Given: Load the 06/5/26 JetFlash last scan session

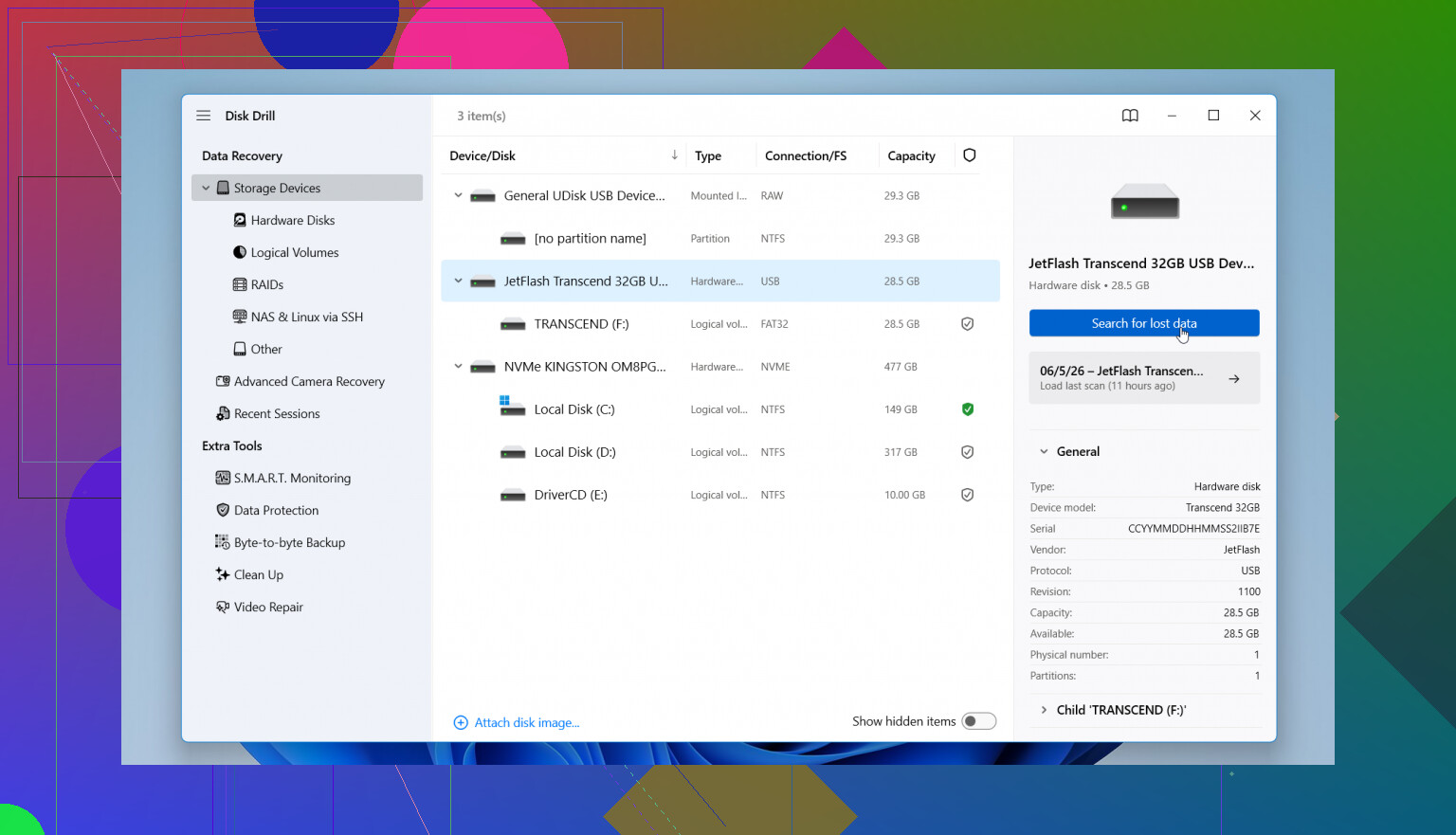Looking at the screenshot, I should click(x=1144, y=378).
